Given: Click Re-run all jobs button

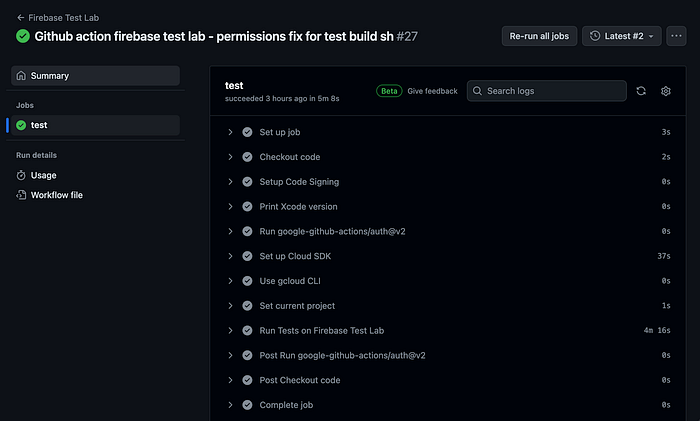Looking at the screenshot, I should click(539, 36).
